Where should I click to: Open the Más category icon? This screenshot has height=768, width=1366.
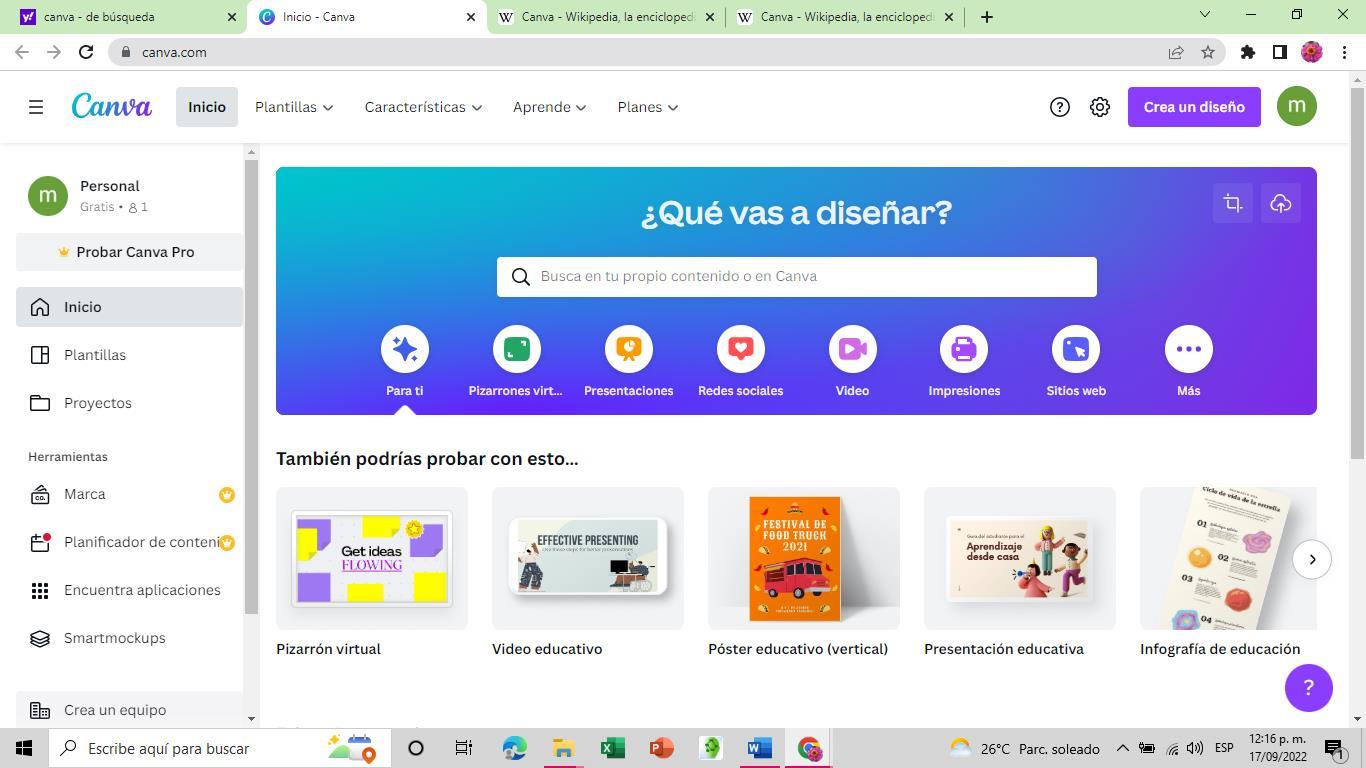1189,349
